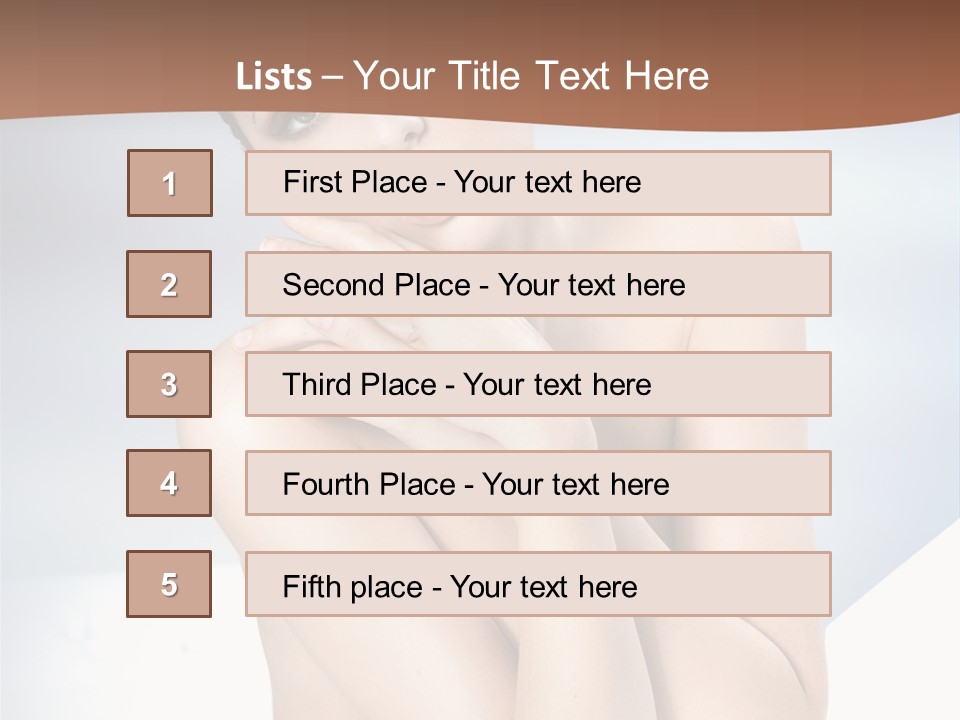Select the number 2 box
This screenshot has width=960, height=720.
[x=169, y=284]
